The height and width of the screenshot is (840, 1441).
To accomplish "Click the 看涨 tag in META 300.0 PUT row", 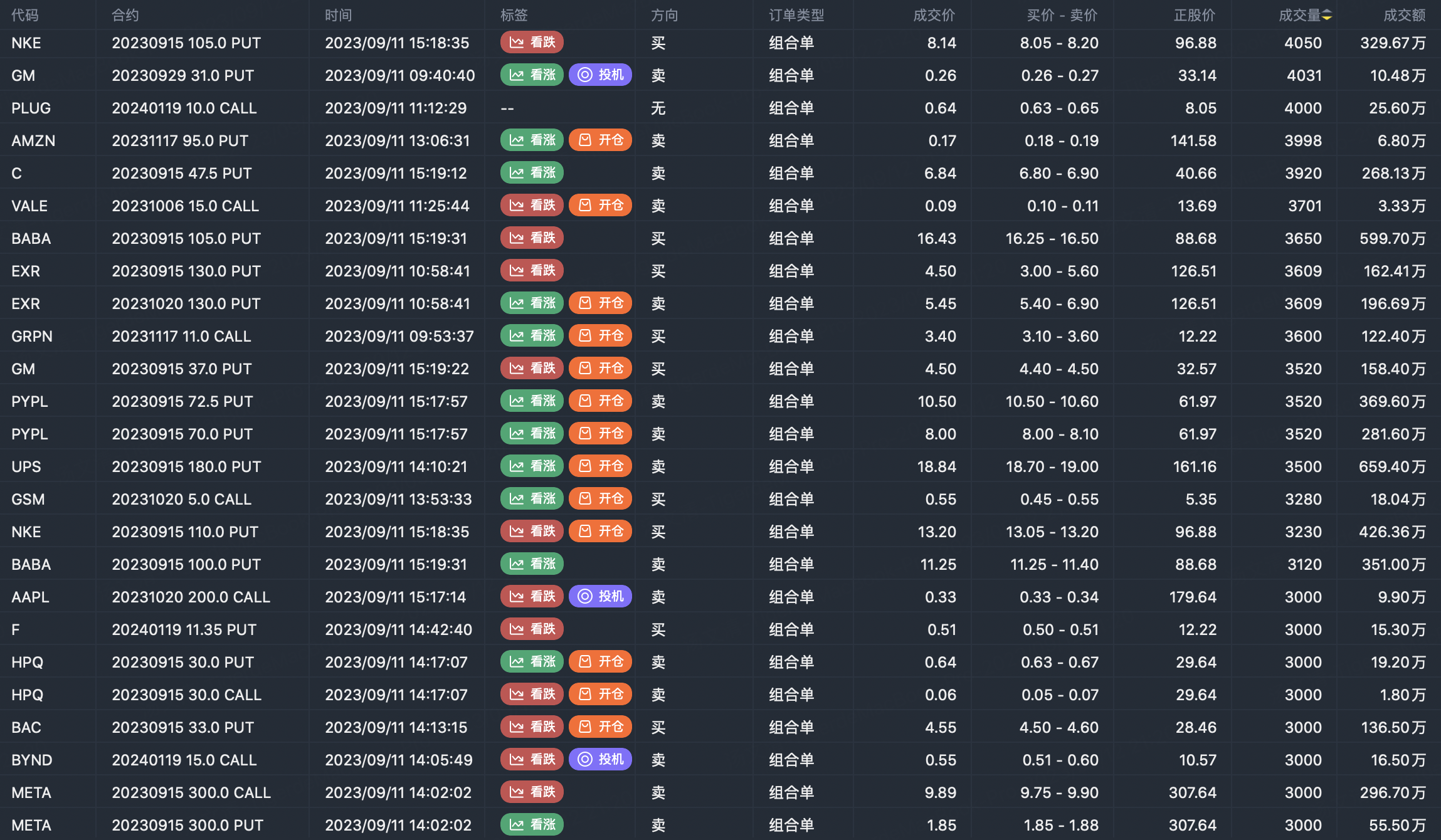I will click(x=532, y=825).
